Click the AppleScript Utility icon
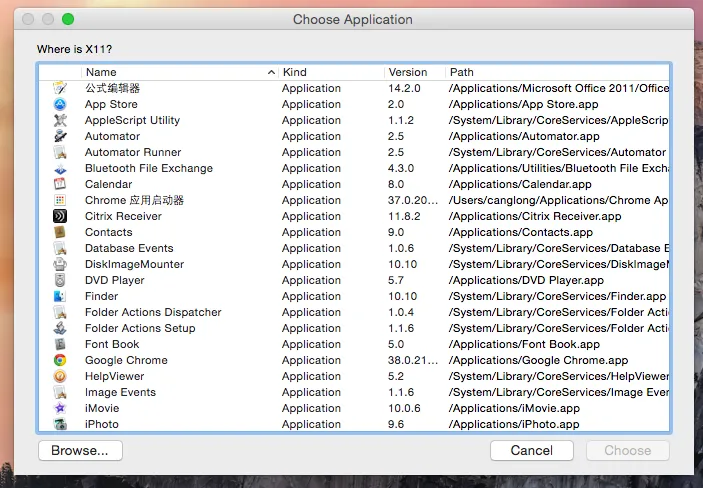The height and width of the screenshot is (488, 703). click(60, 120)
